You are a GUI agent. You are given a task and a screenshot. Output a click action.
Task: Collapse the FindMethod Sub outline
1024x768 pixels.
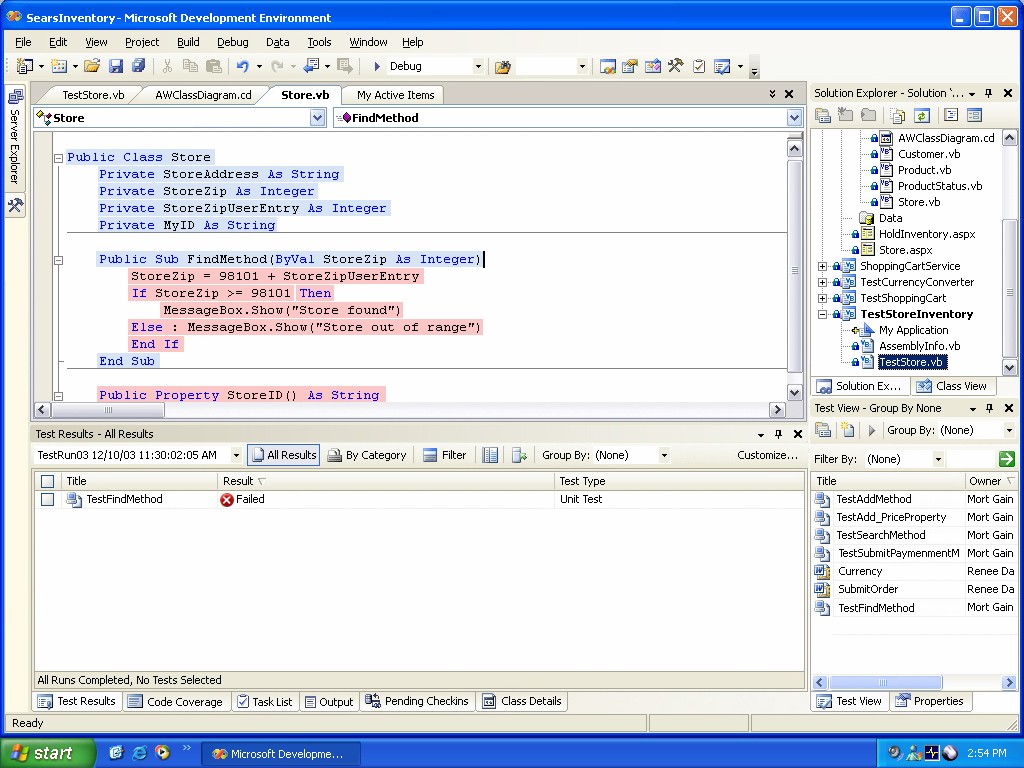tap(58, 260)
